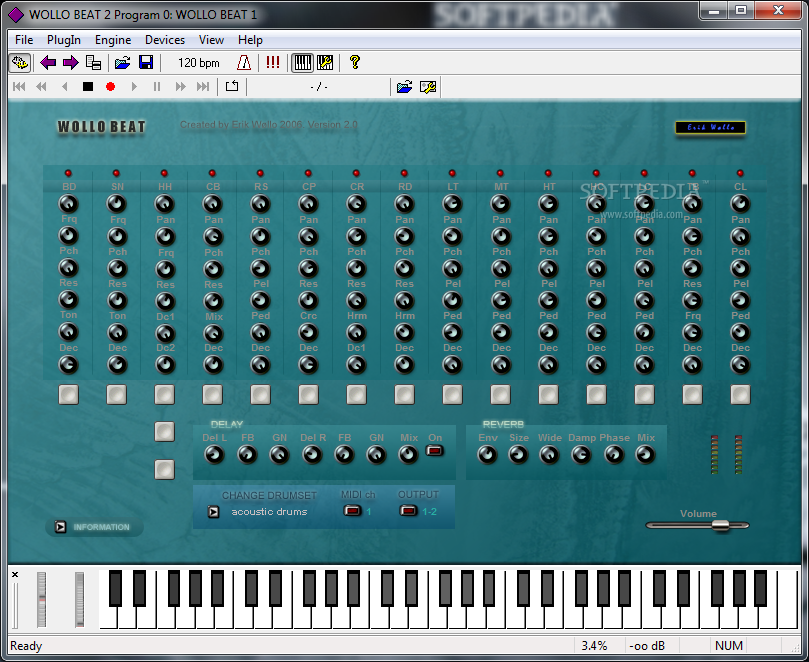Jump to start with the skip-back control

click(19, 87)
